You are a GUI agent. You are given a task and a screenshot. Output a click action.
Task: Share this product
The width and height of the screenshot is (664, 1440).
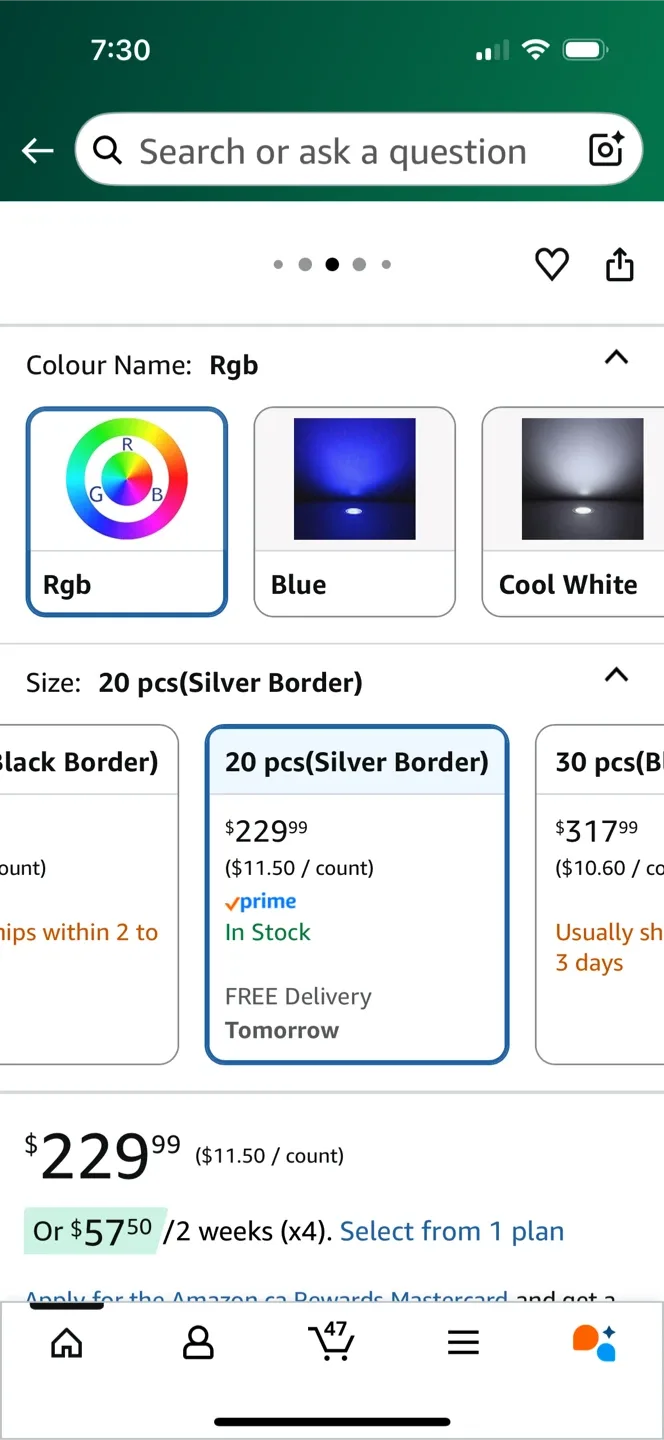click(x=619, y=264)
